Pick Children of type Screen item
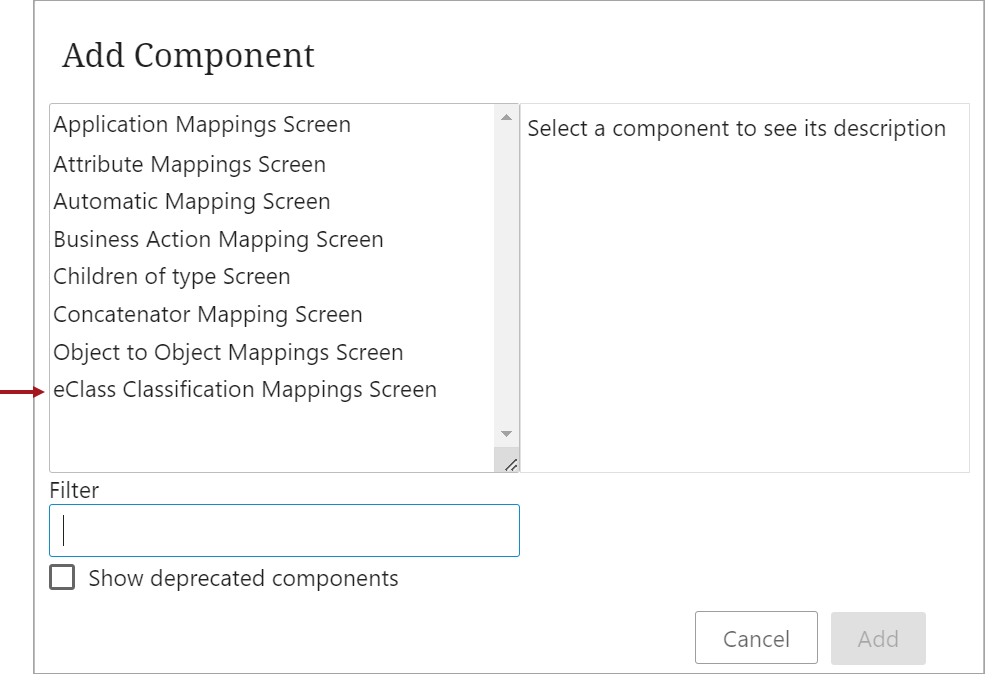The width and height of the screenshot is (985, 674). point(272,276)
